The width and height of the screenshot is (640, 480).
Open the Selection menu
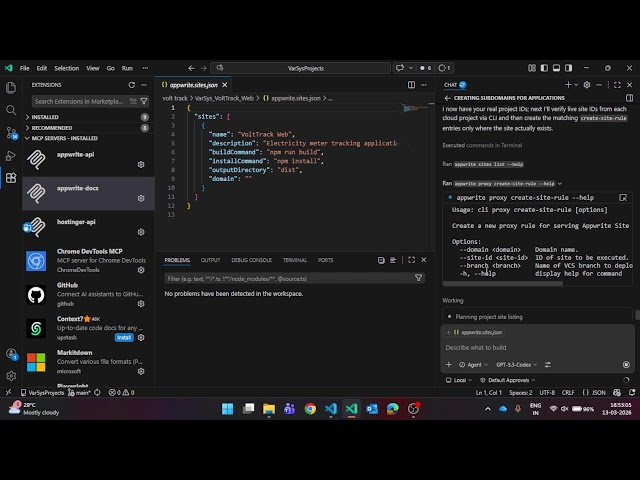pos(67,68)
